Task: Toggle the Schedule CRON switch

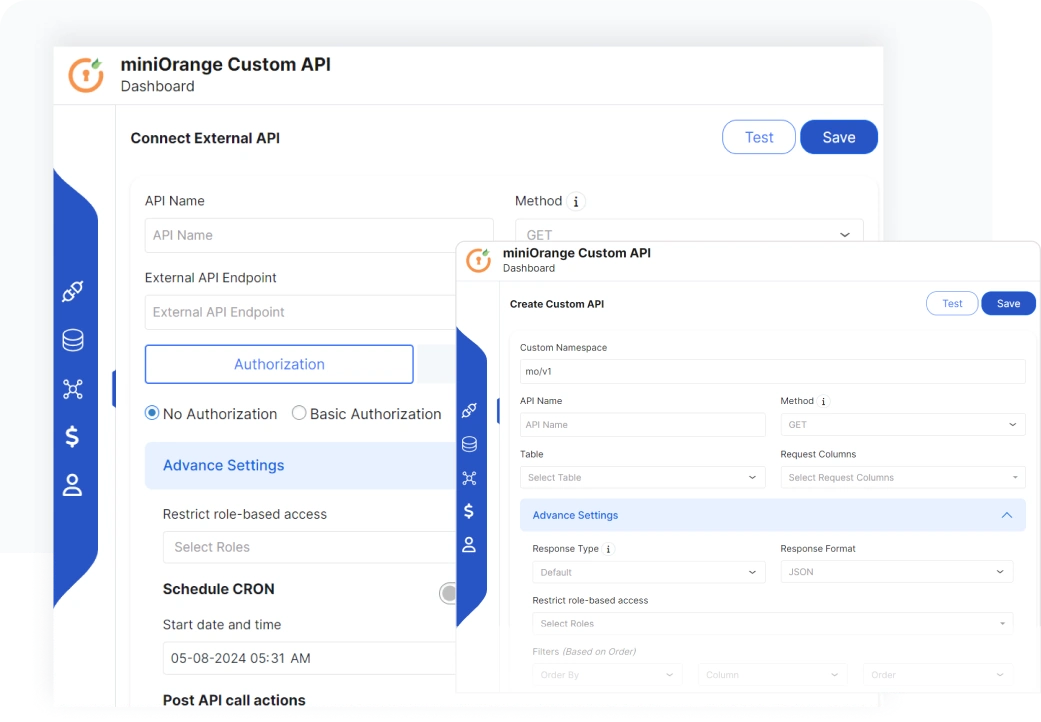Action: point(448,593)
